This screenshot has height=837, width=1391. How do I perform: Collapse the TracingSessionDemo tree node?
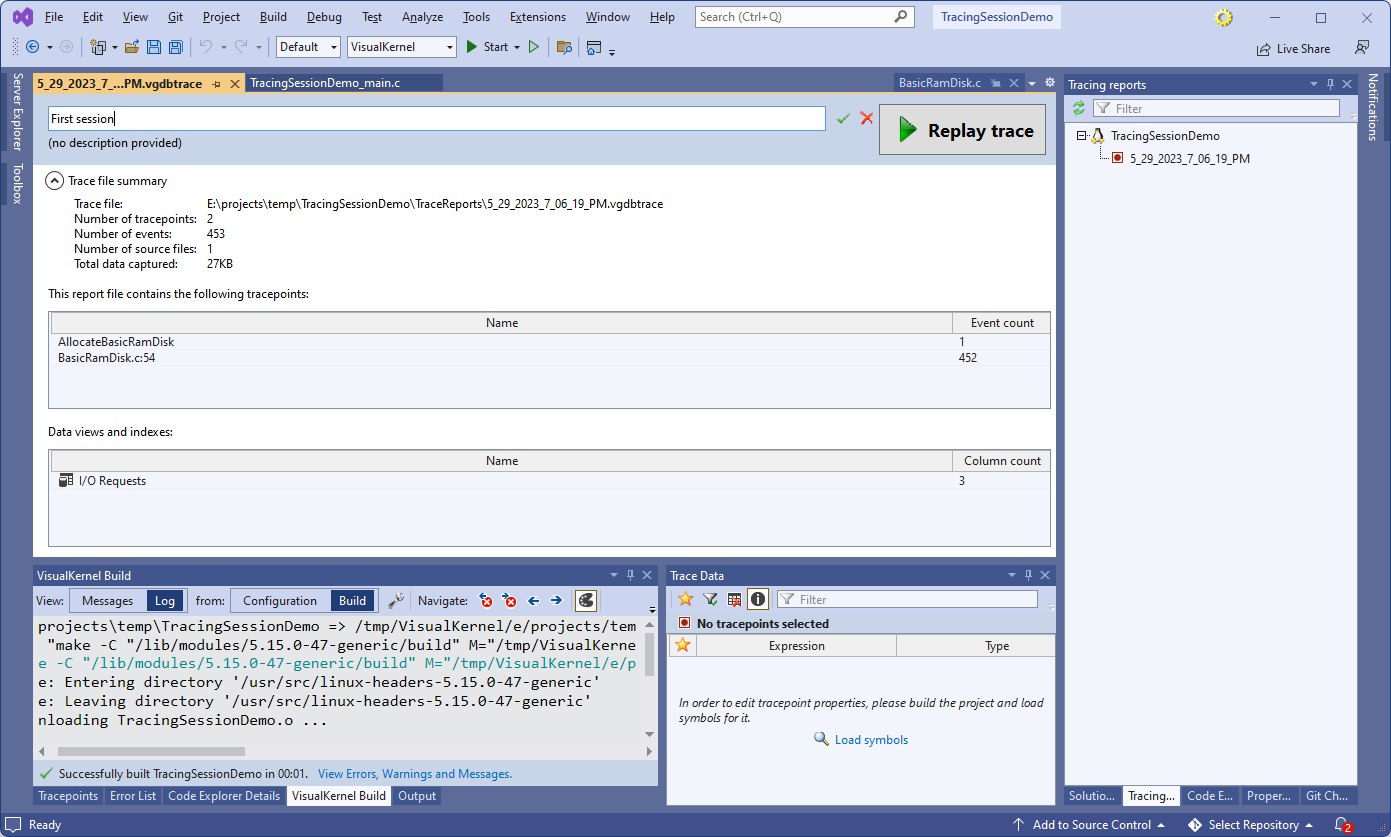tap(1082, 136)
